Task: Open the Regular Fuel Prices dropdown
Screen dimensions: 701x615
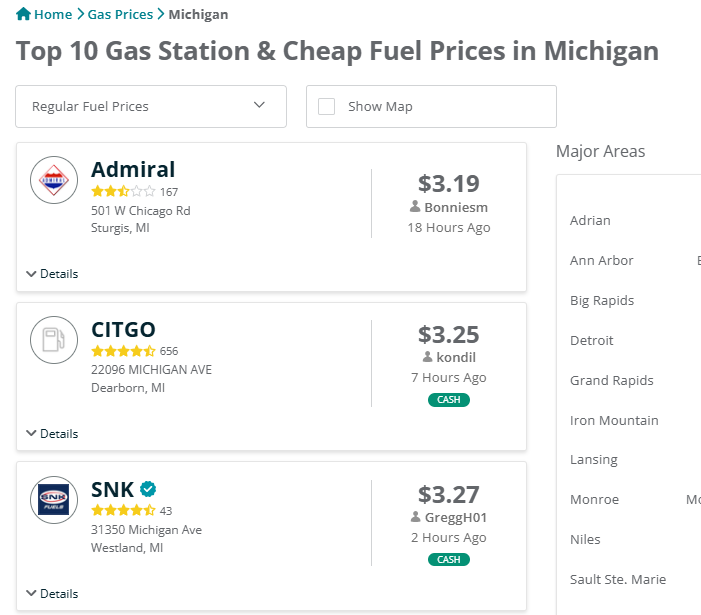Action: [x=151, y=106]
